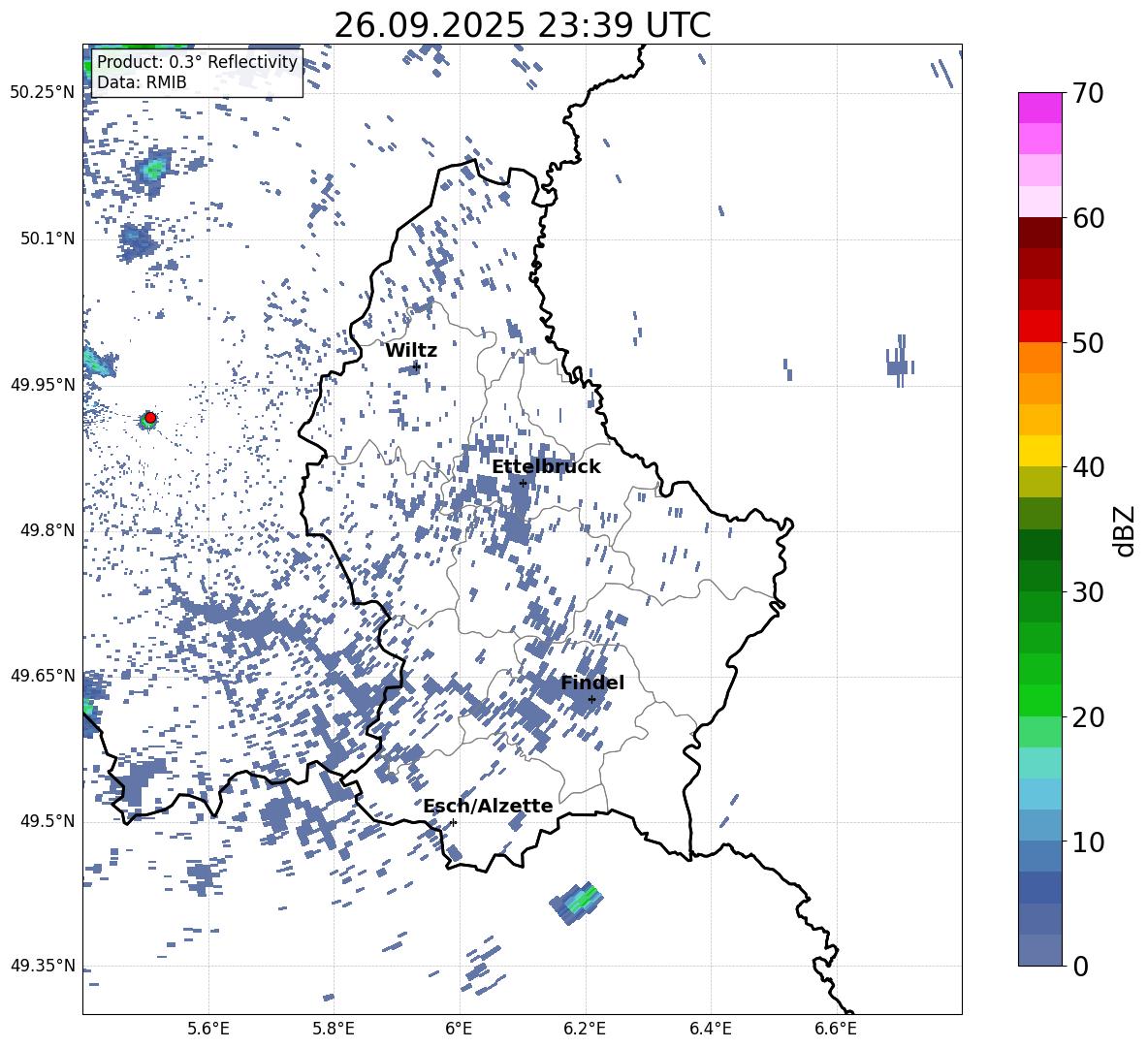
Task: Click the colorbar 60 tick label
Action: 1088,218
